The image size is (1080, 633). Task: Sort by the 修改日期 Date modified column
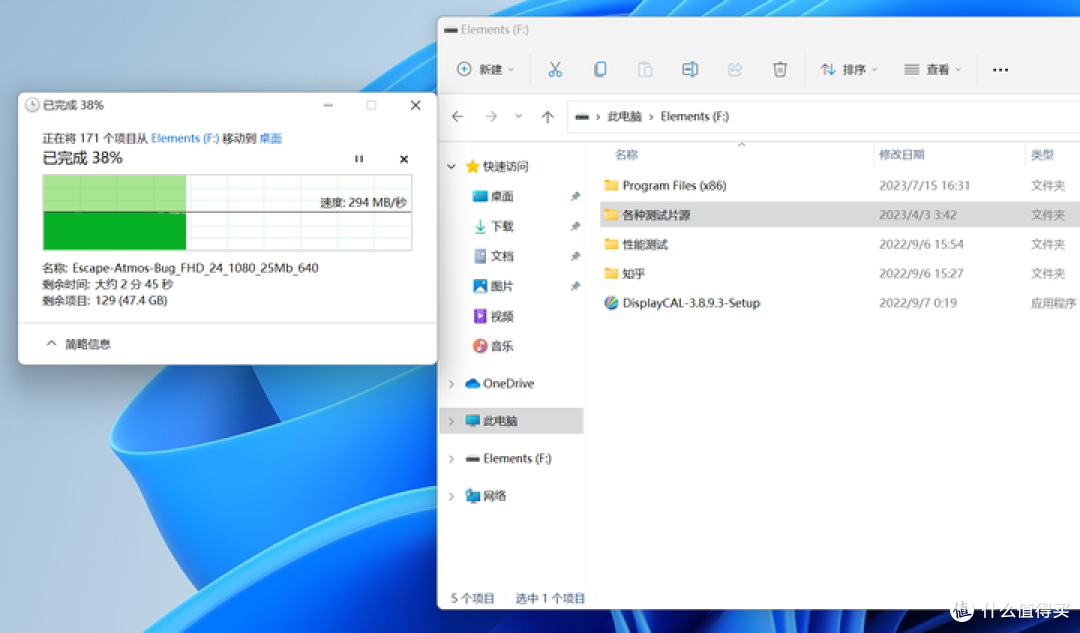901,154
